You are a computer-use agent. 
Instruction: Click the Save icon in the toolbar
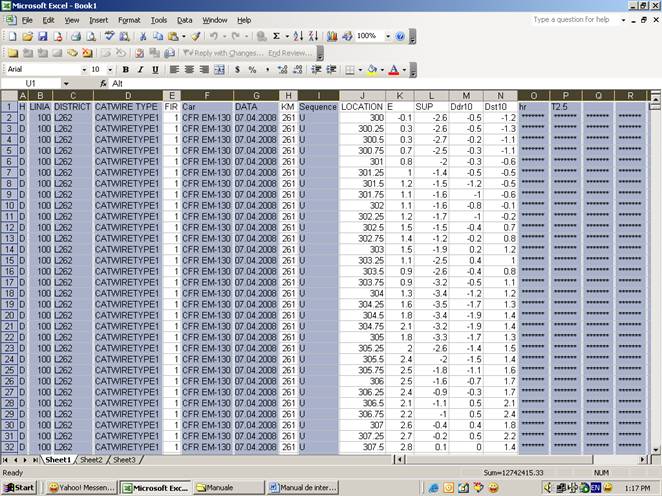click(40, 36)
